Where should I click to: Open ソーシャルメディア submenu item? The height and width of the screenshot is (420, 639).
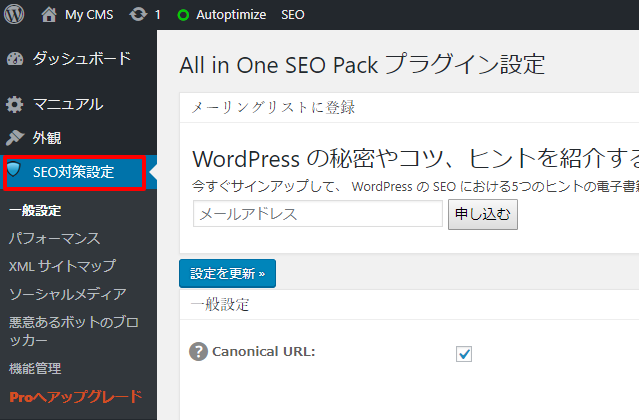[x=68, y=294]
